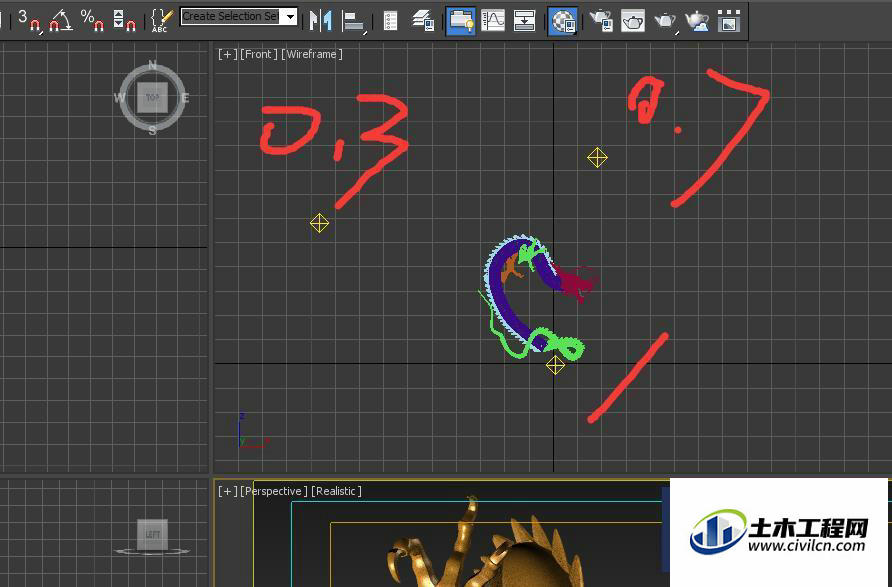
Task: Click the Render Production teapot
Action: [664, 21]
